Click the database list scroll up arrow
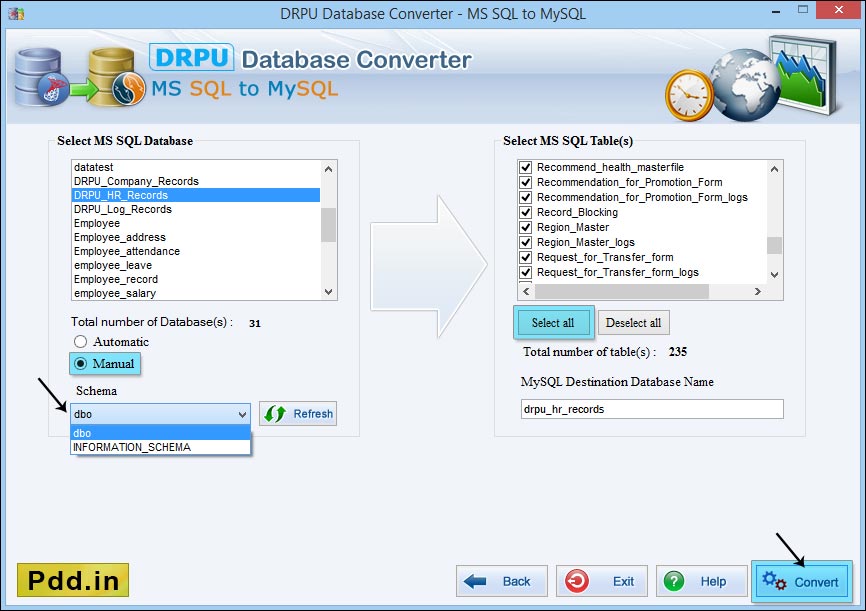This screenshot has width=866, height=611. point(329,168)
